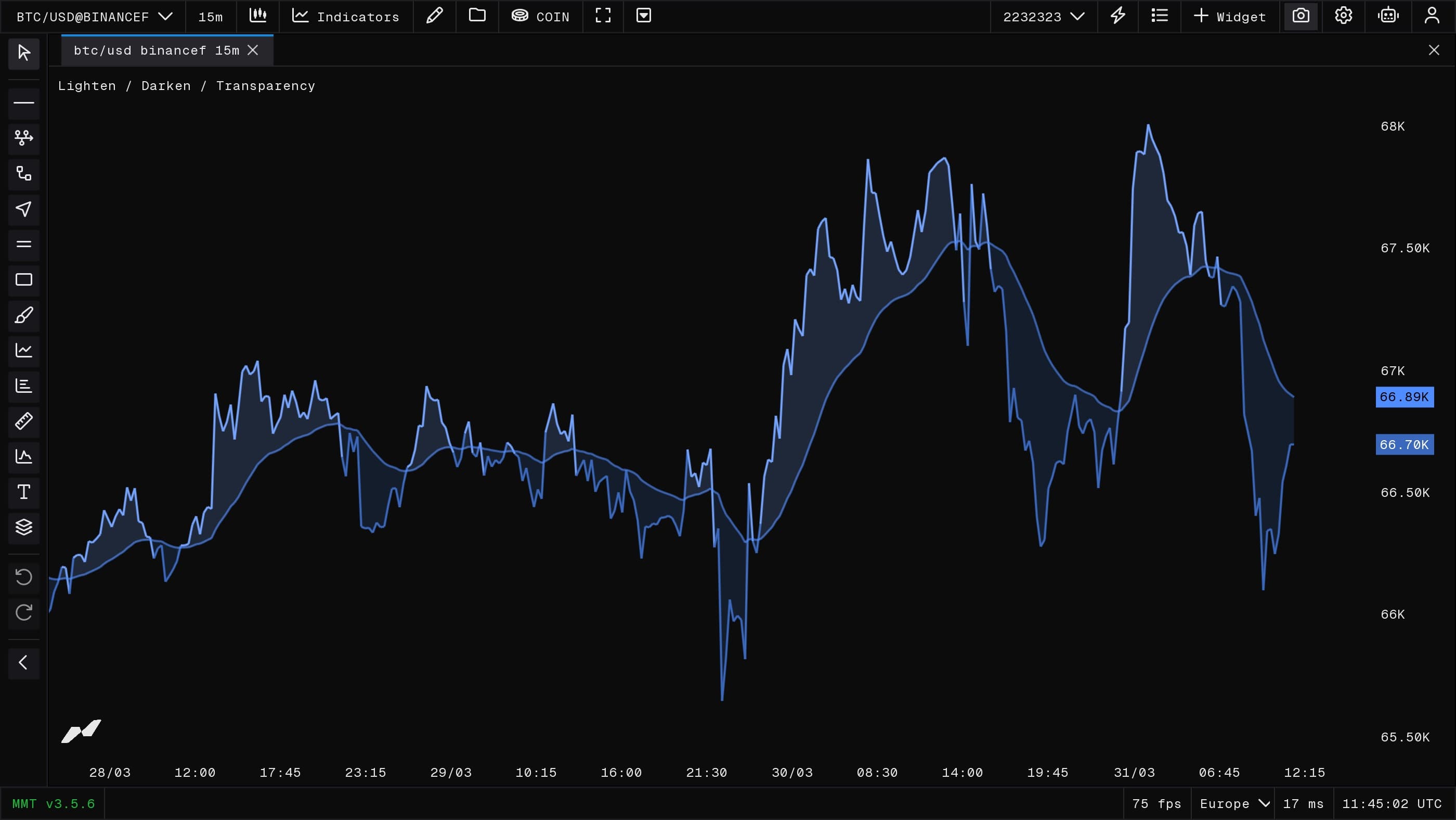Click the 66.70K price label
This screenshot has width=1456, height=820.
[x=1405, y=444]
